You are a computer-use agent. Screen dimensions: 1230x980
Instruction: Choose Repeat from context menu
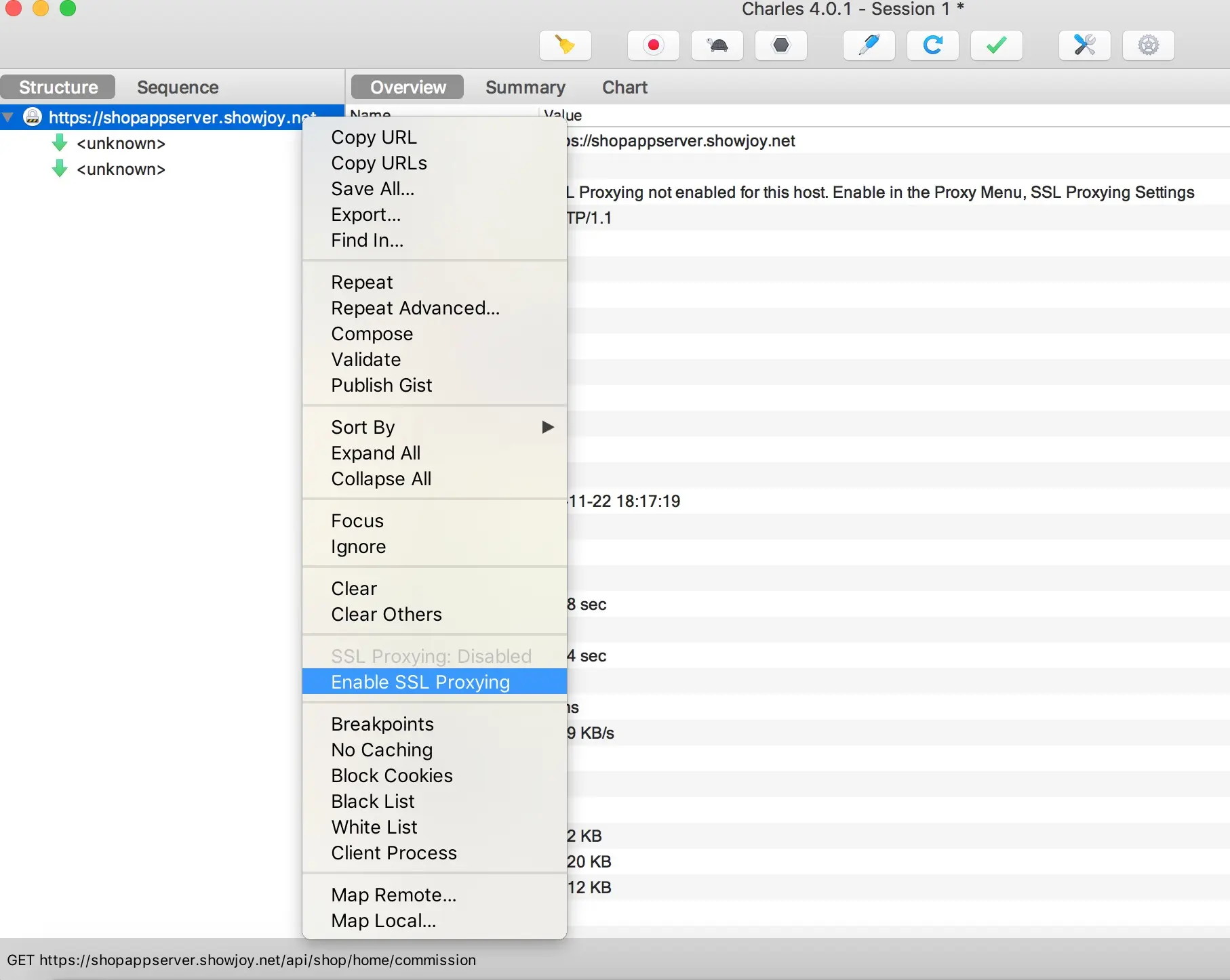(435, 283)
